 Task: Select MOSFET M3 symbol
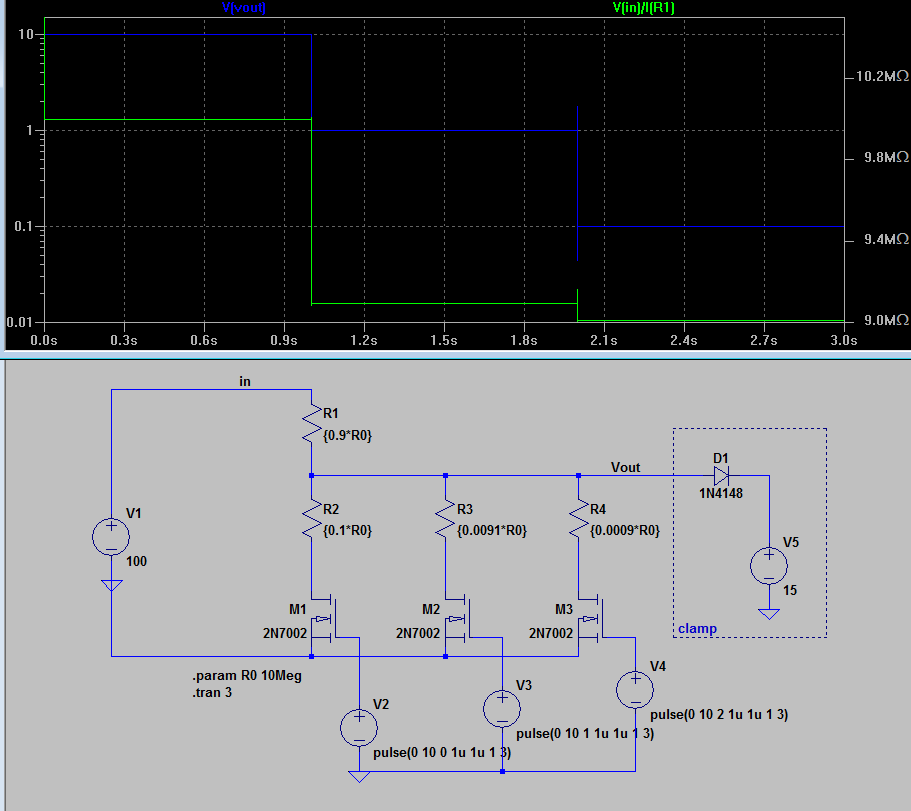tap(592, 619)
